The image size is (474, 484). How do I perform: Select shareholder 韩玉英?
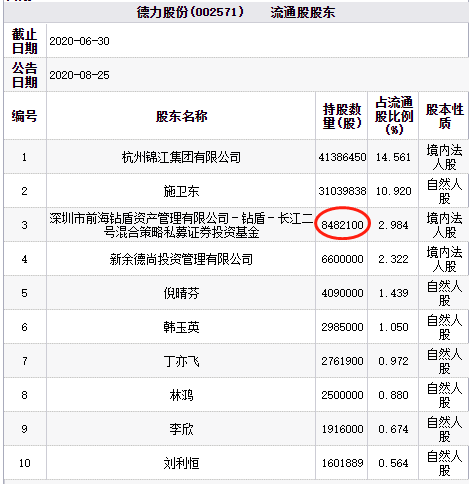(x=181, y=327)
